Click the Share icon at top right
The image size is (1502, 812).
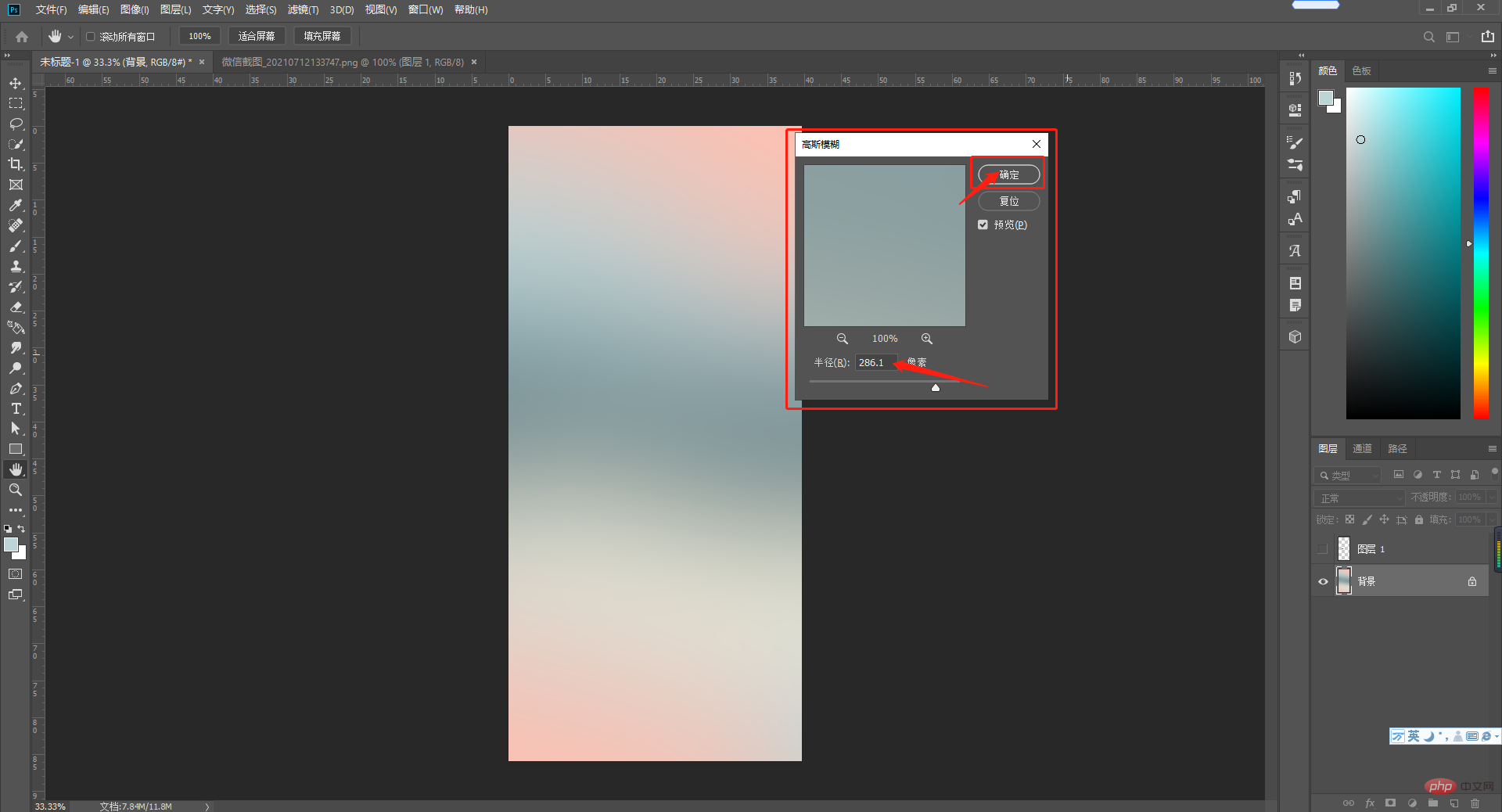(x=1487, y=37)
